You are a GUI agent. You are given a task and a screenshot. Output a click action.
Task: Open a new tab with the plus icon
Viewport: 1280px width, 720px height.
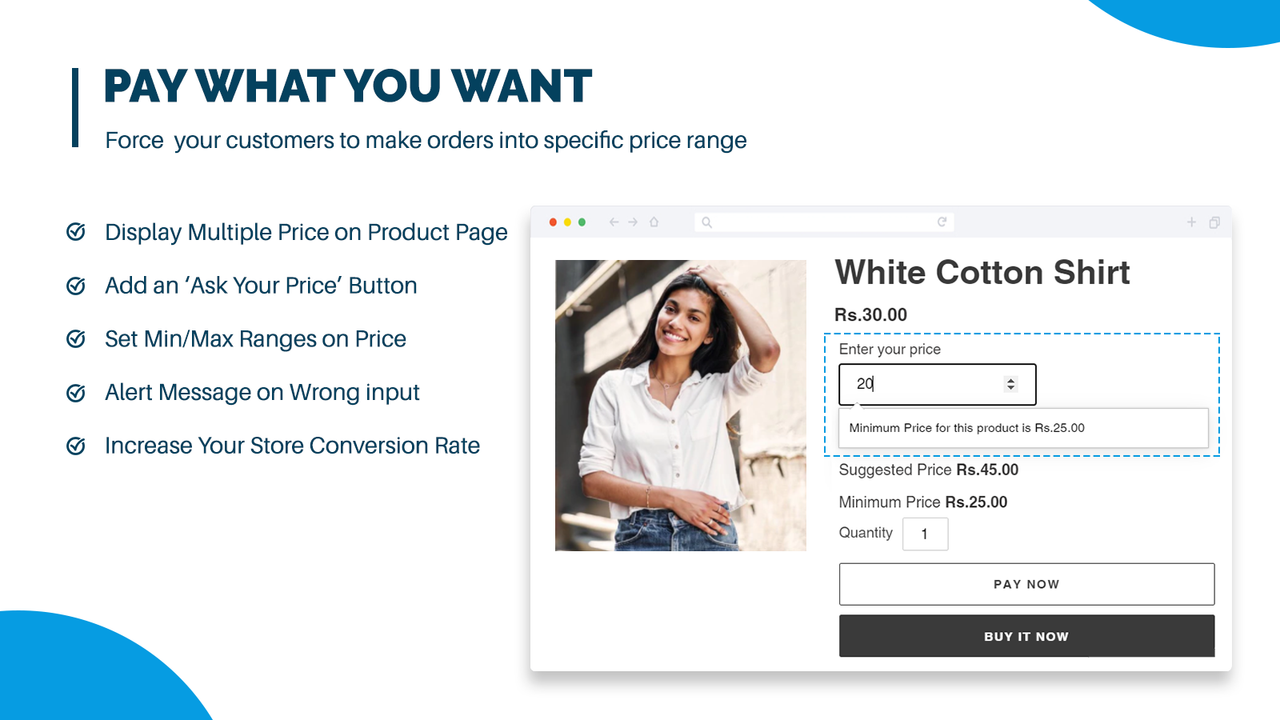1191,222
